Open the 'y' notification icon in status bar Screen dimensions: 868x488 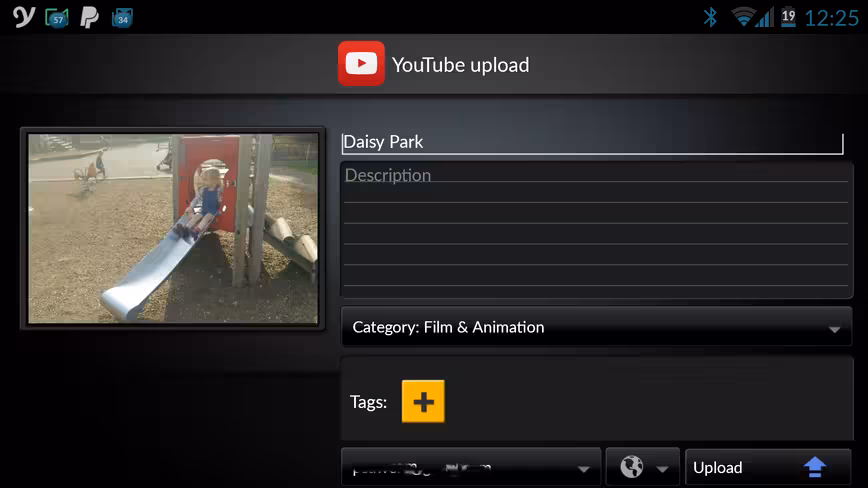[24, 17]
